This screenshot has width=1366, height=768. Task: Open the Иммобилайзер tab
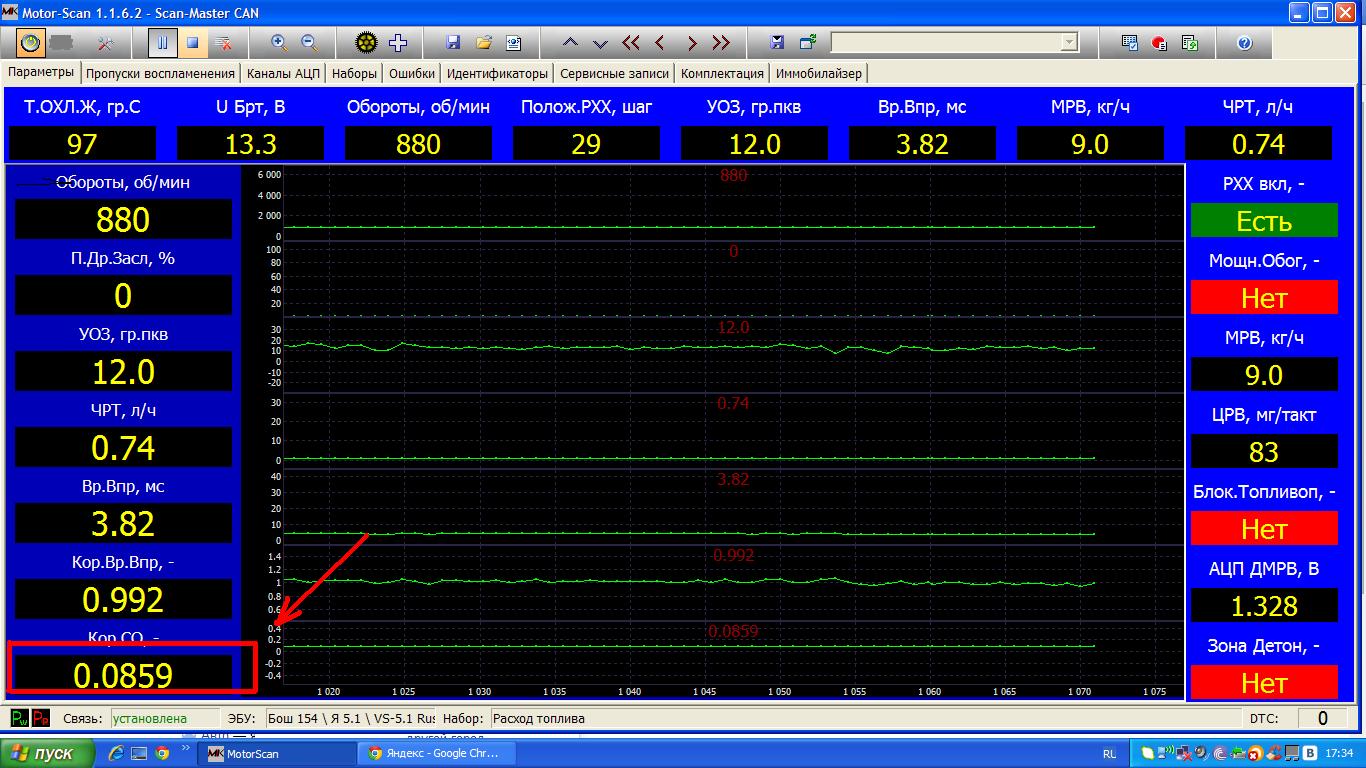tap(818, 73)
